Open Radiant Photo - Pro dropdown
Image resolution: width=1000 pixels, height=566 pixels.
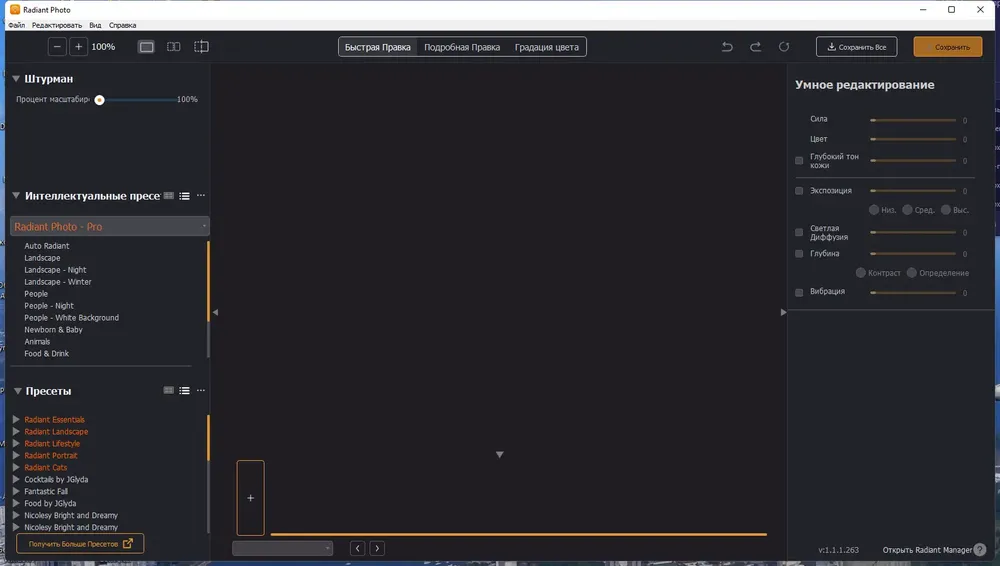110,227
